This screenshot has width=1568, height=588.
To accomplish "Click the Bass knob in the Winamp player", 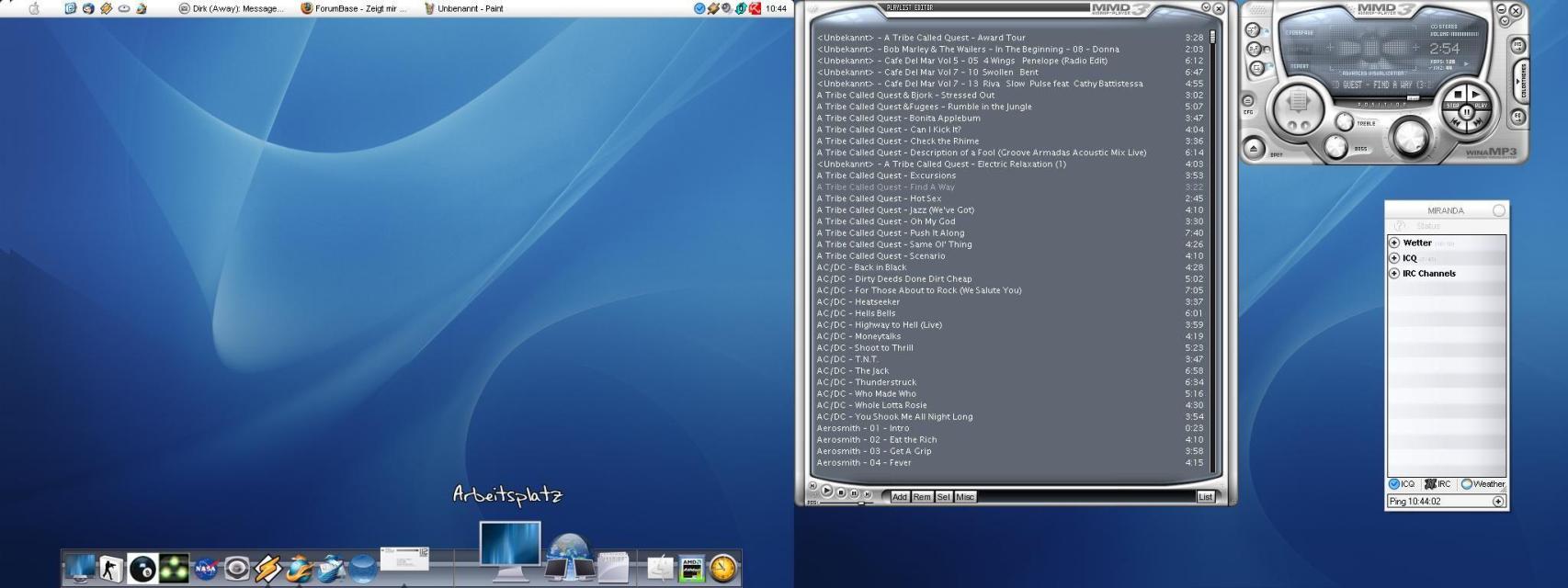I will tap(1335, 145).
